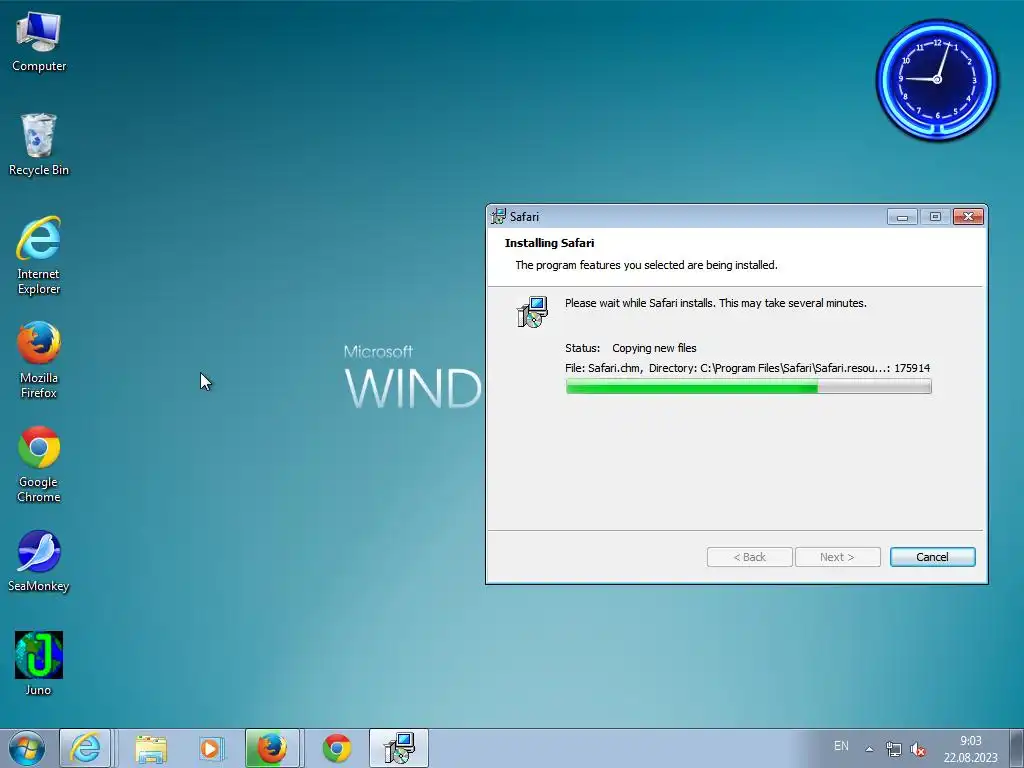The image size is (1024, 768).
Task: Click the 'Installing Safari' heading
Action: 549,243
